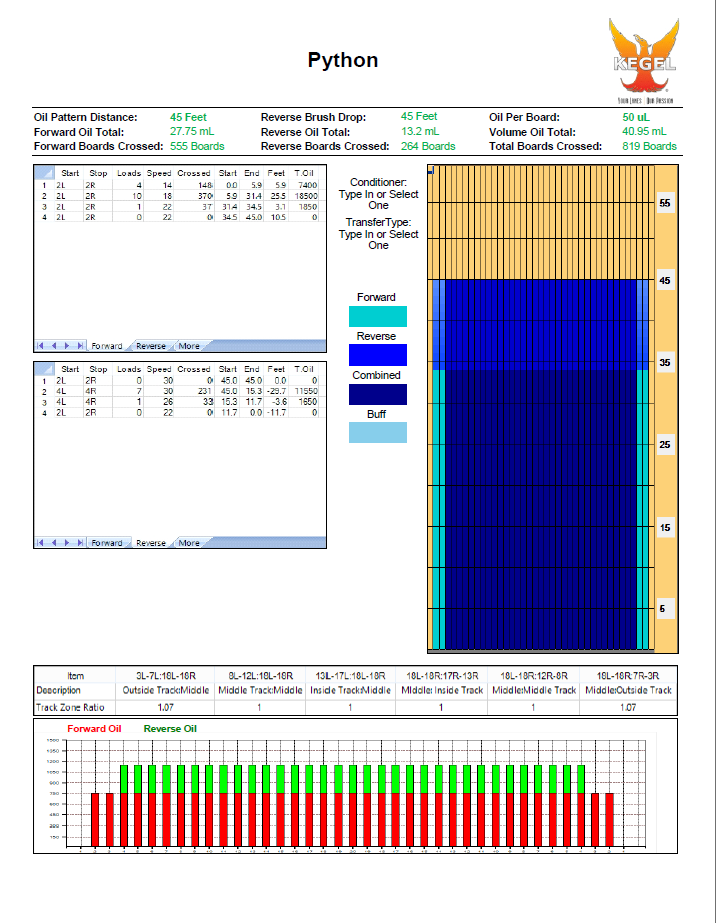Click the Reverse Oil chart legend

point(170,729)
